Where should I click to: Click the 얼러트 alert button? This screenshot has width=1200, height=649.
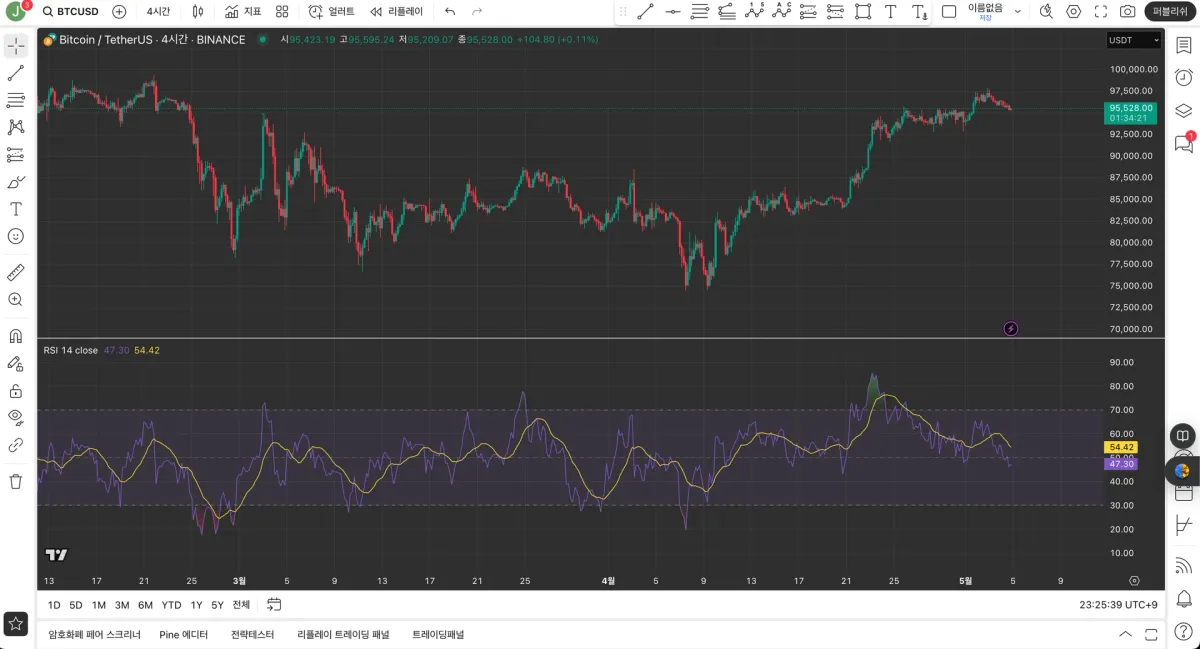[331, 12]
